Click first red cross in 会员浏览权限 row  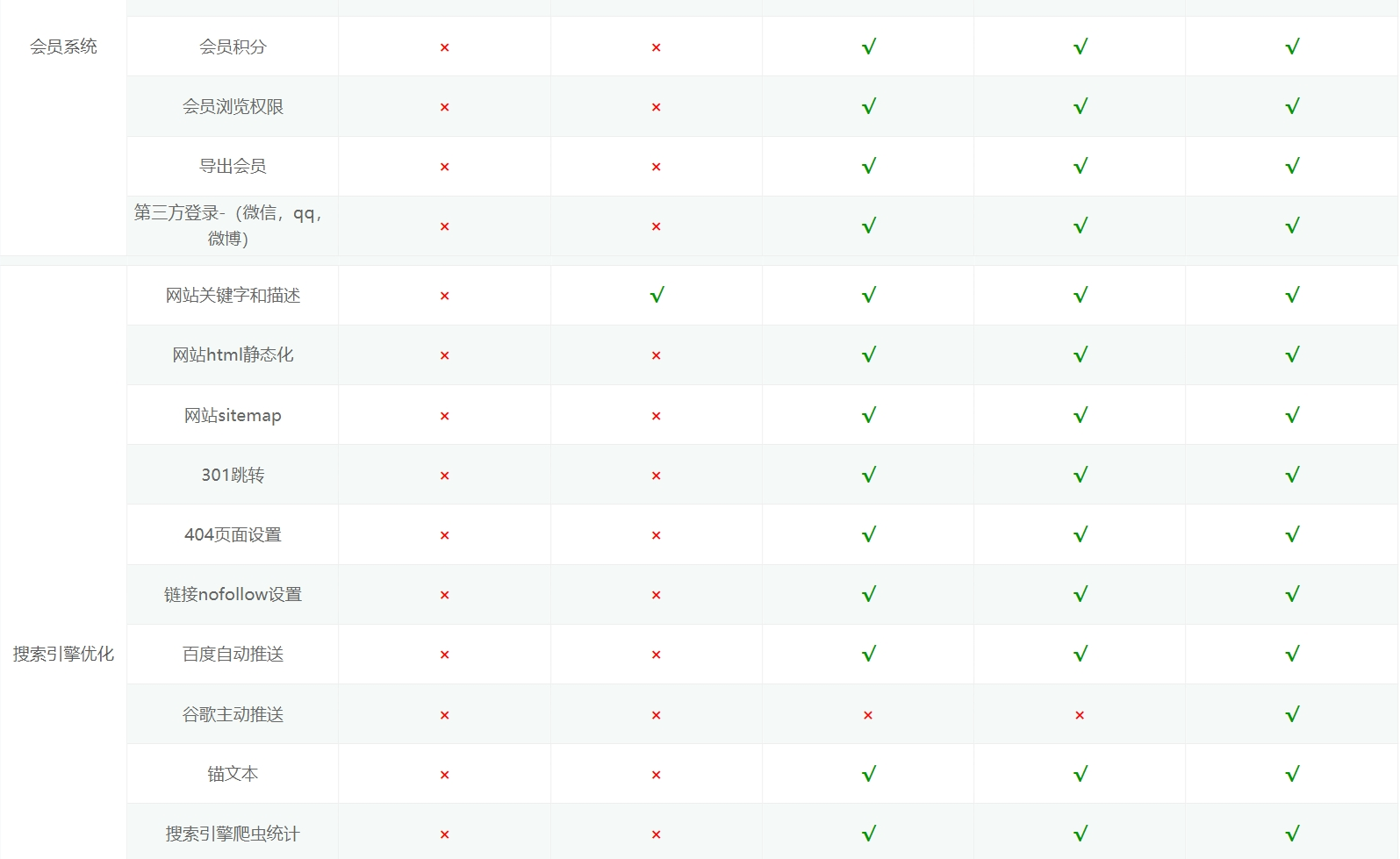coord(444,107)
